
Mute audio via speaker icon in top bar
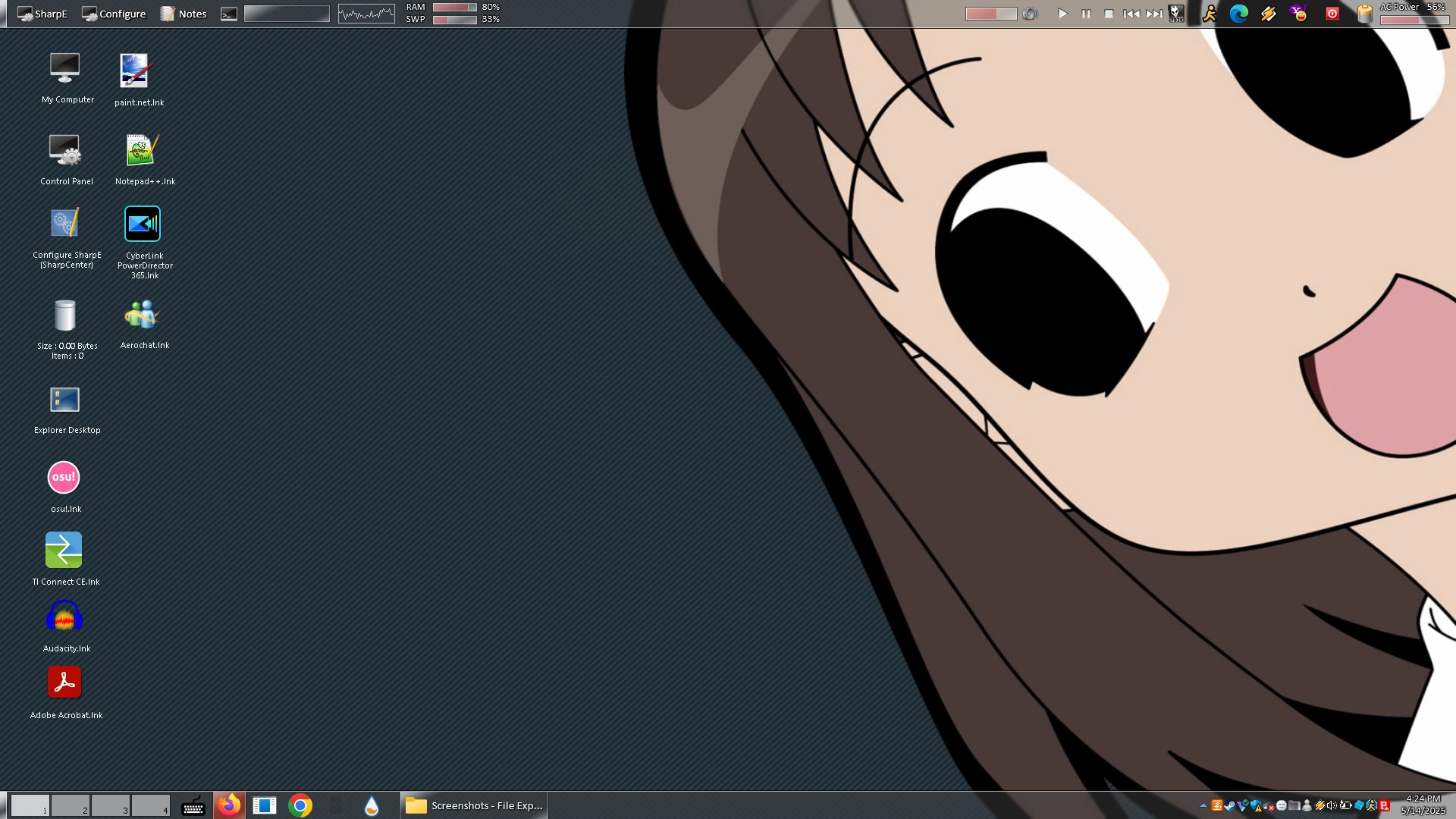coord(1030,14)
